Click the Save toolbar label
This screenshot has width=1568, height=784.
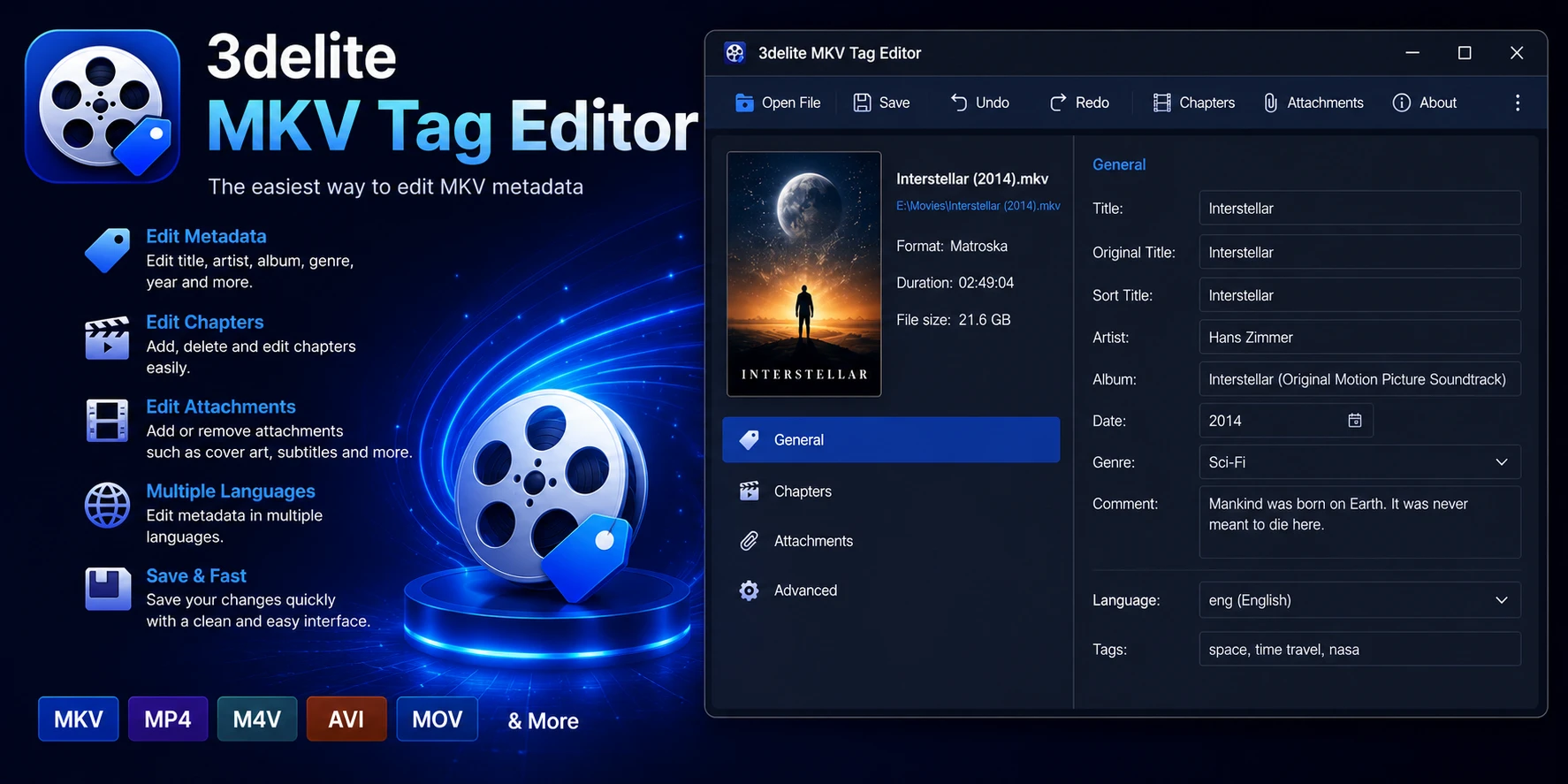(894, 103)
